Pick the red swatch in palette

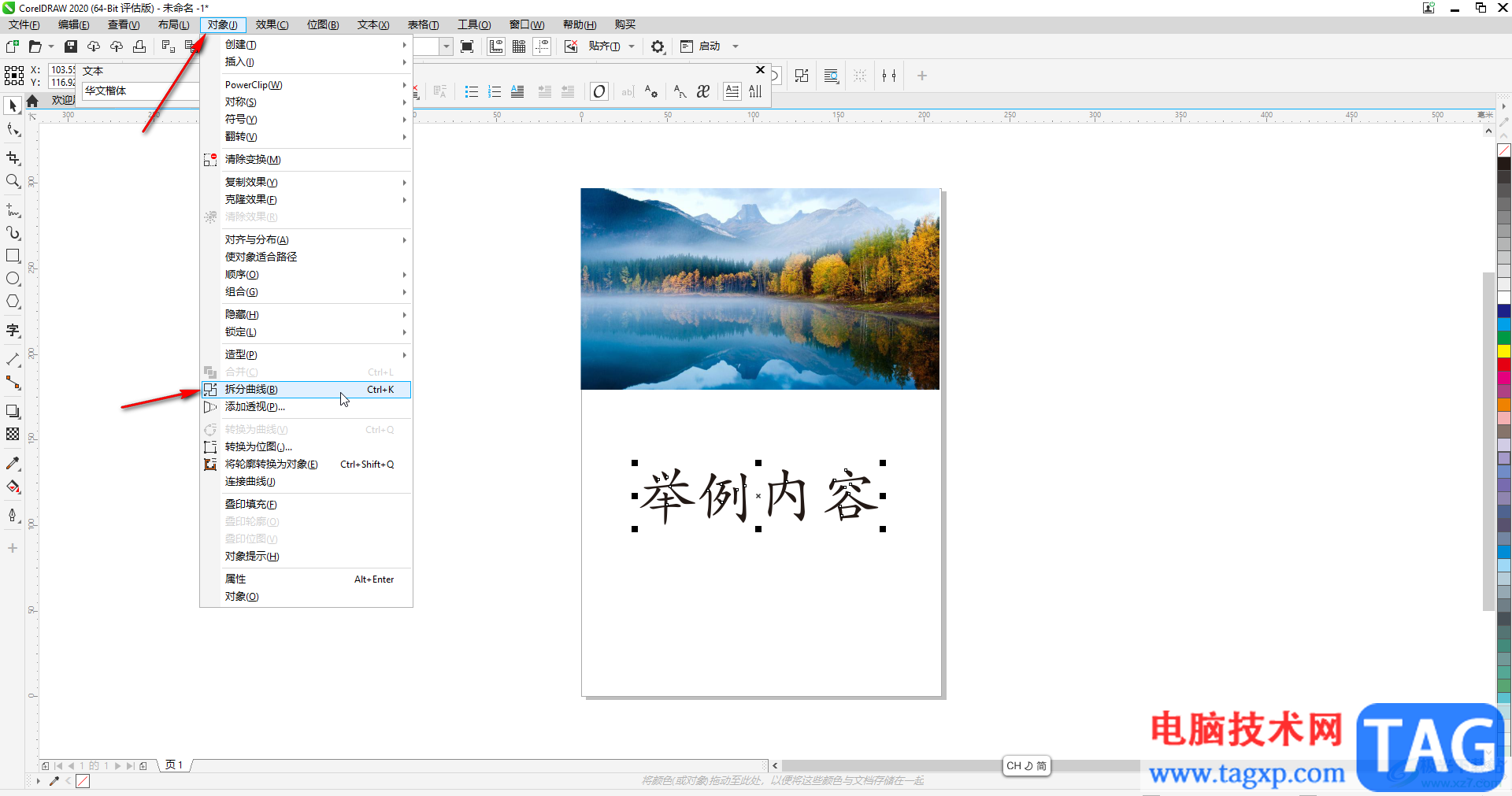coord(1504,365)
